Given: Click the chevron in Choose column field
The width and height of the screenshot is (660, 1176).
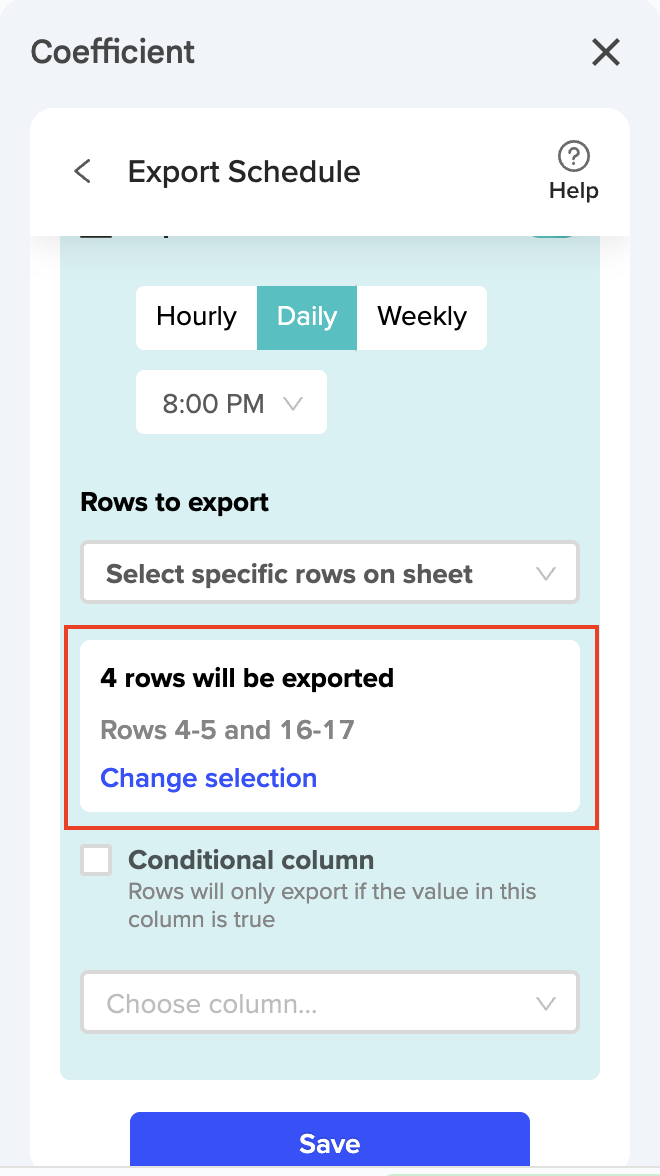Looking at the screenshot, I should click(x=545, y=1003).
